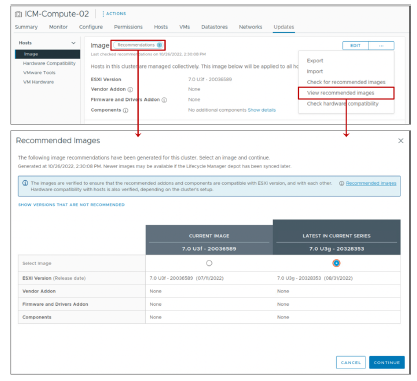Click the Firmware and Drivers Addon info icon
This screenshot has width=417, height=381.
[x=164, y=100]
